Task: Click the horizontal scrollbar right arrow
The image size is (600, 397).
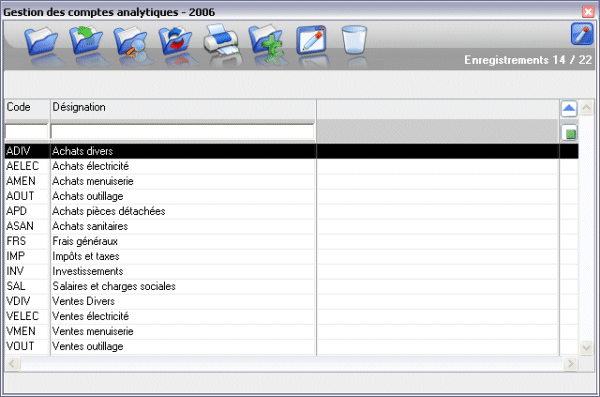Action: point(571,363)
